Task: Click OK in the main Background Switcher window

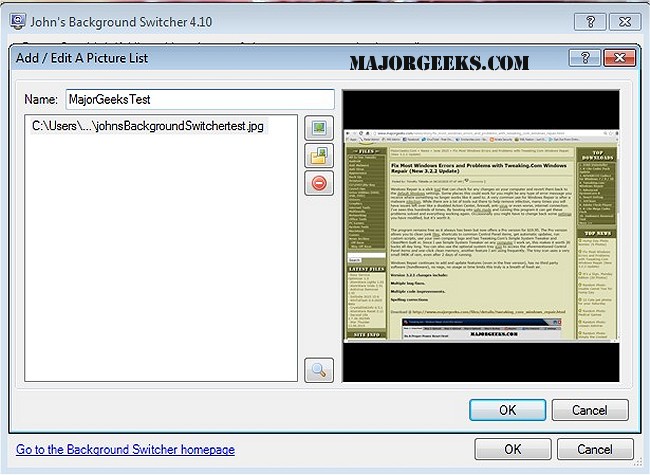Action: [513, 449]
